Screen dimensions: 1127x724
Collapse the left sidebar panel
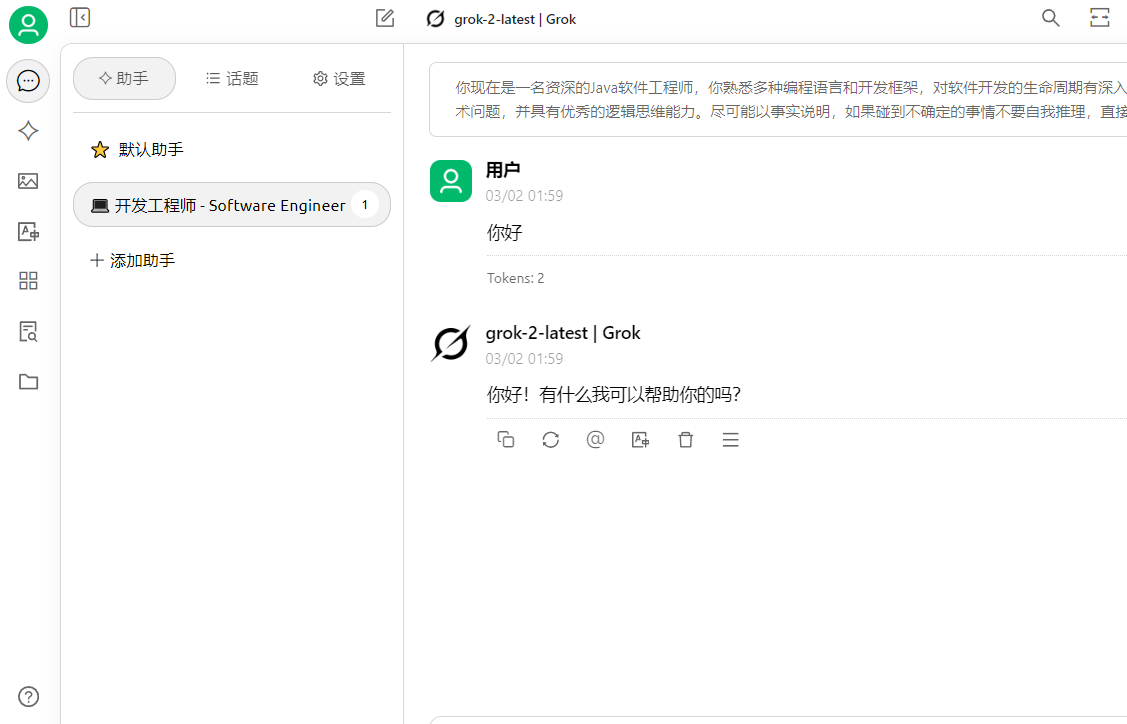point(80,17)
